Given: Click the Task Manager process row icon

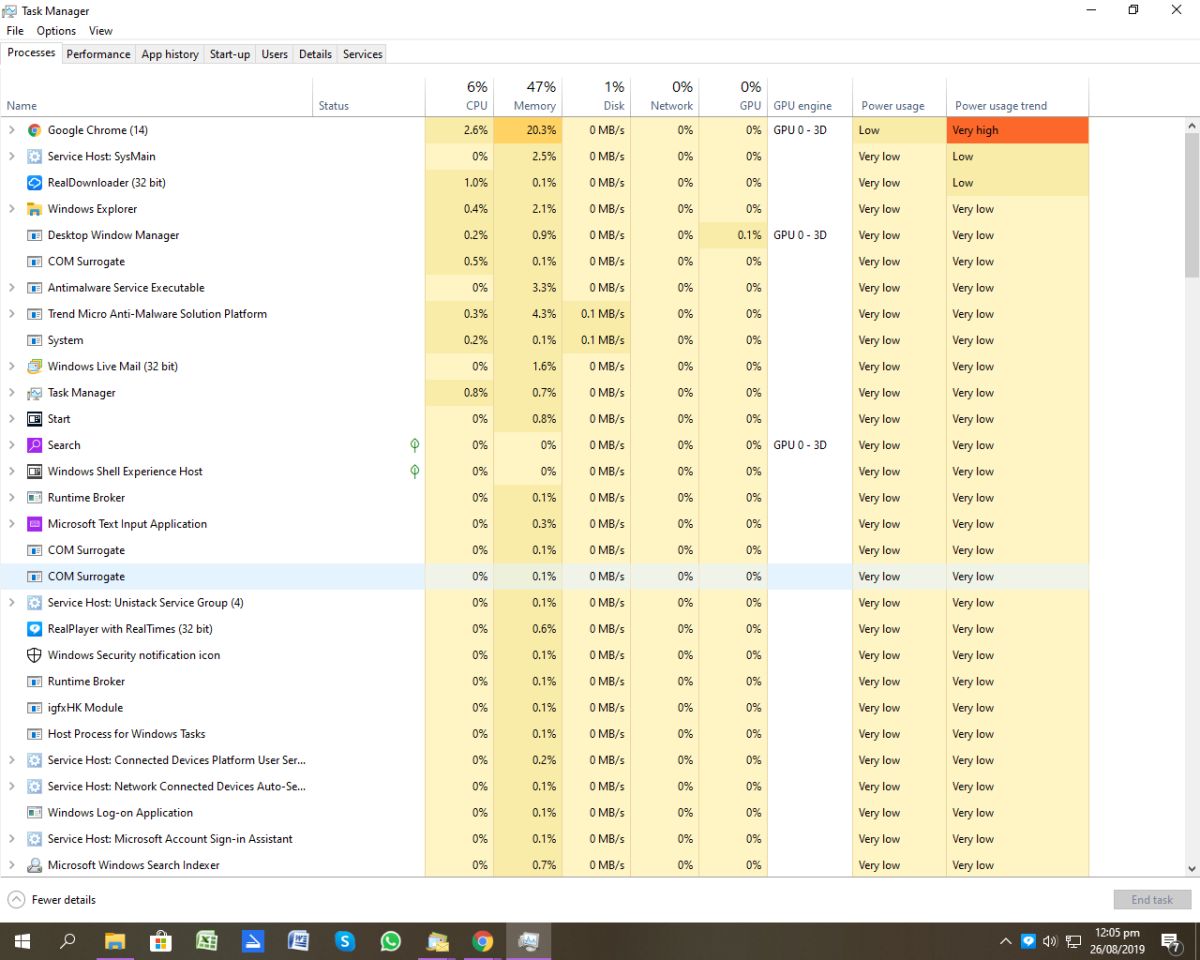Looking at the screenshot, I should (34, 393).
